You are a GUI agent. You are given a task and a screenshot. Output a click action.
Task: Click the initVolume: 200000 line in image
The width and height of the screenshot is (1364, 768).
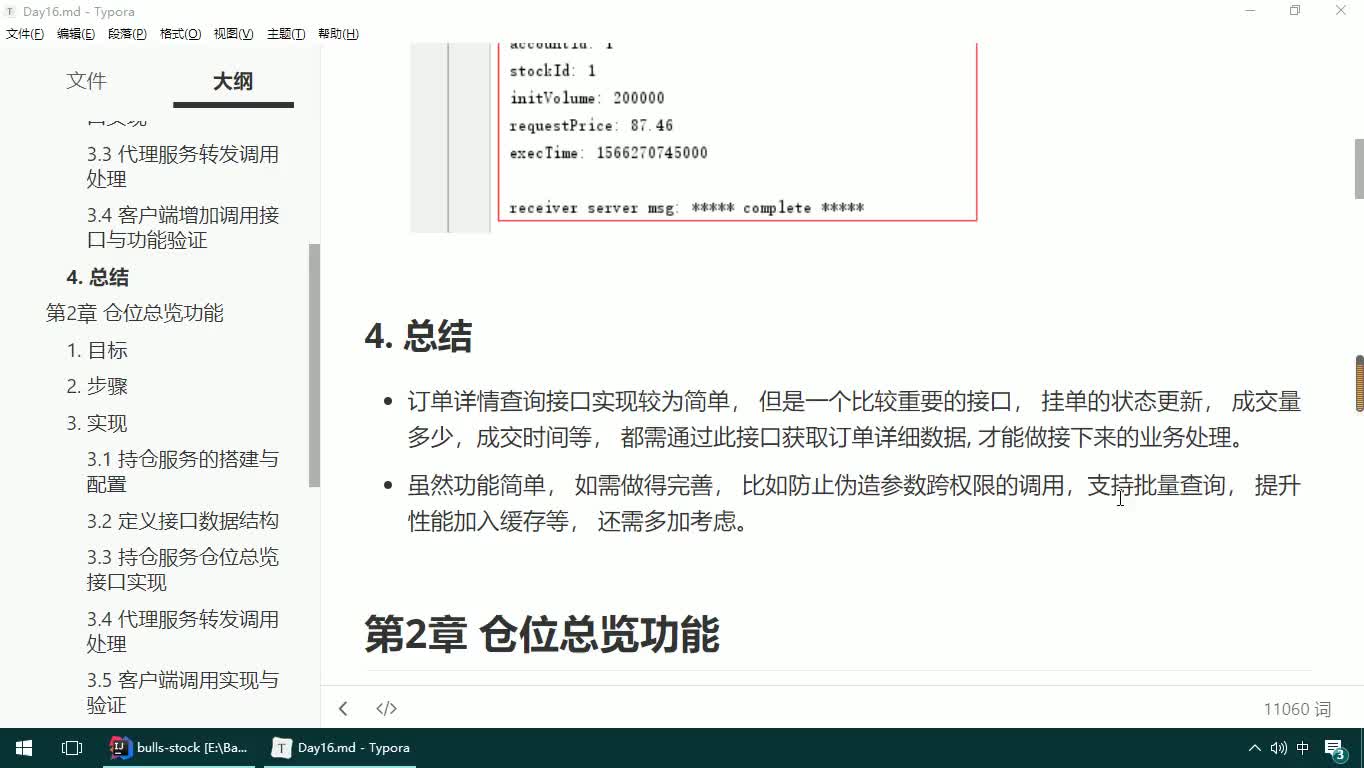click(x=587, y=98)
